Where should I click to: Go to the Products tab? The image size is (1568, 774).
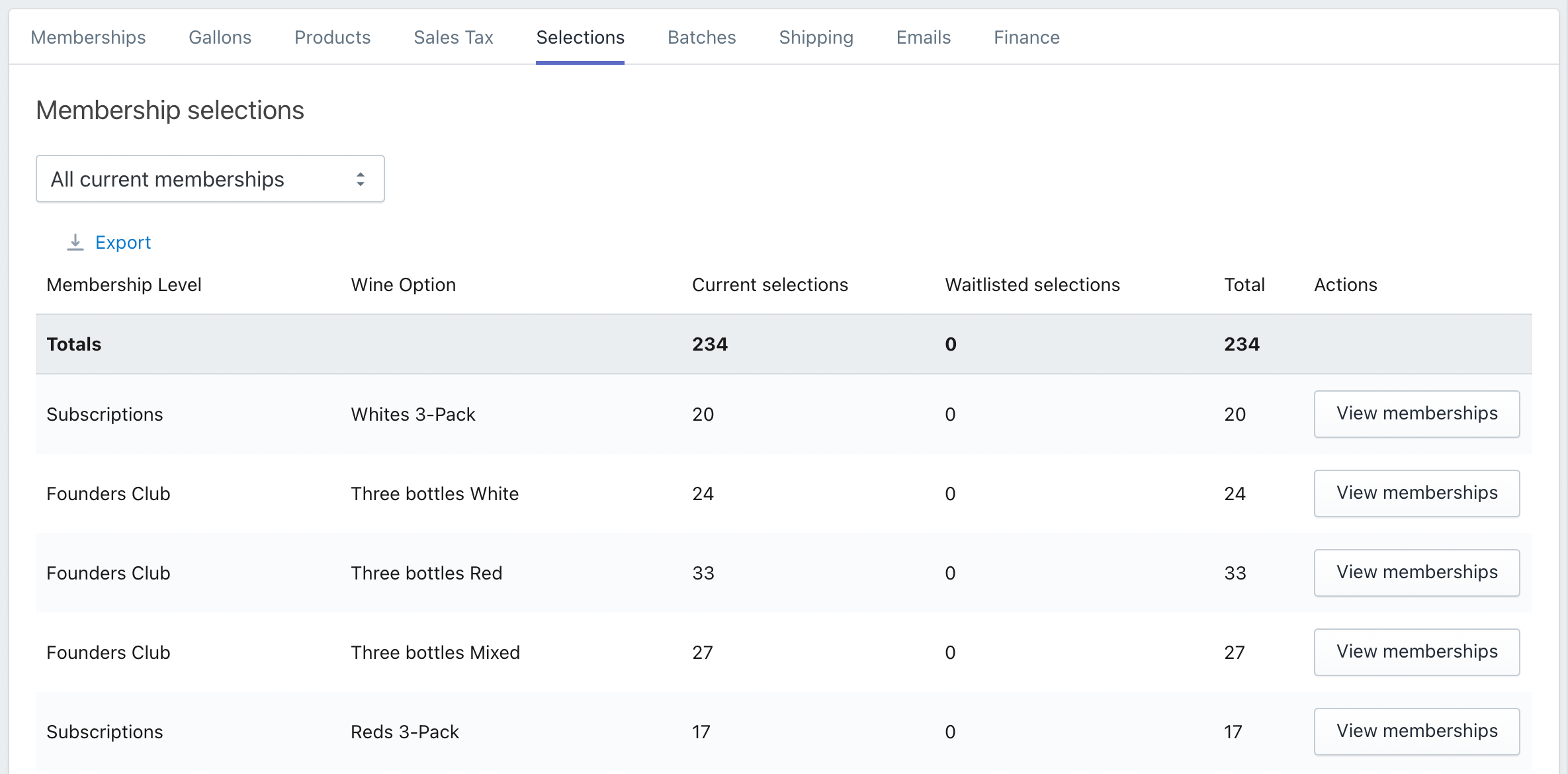[332, 38]
